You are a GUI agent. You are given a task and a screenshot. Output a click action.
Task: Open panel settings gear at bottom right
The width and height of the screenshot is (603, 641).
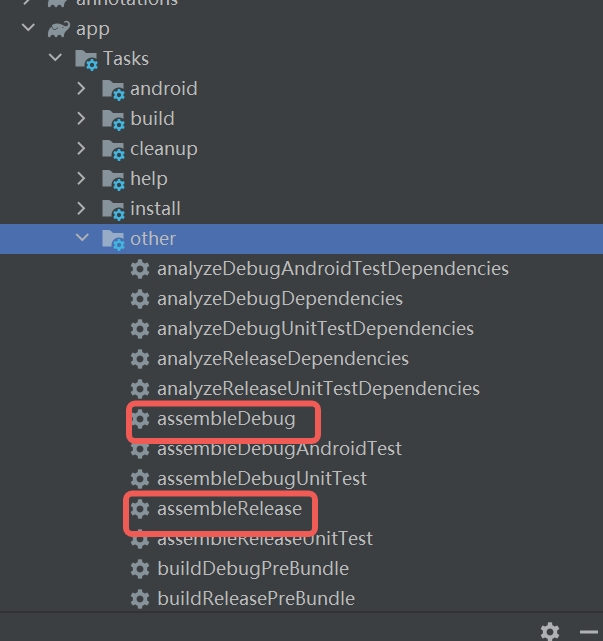click(x=550, y=631)
